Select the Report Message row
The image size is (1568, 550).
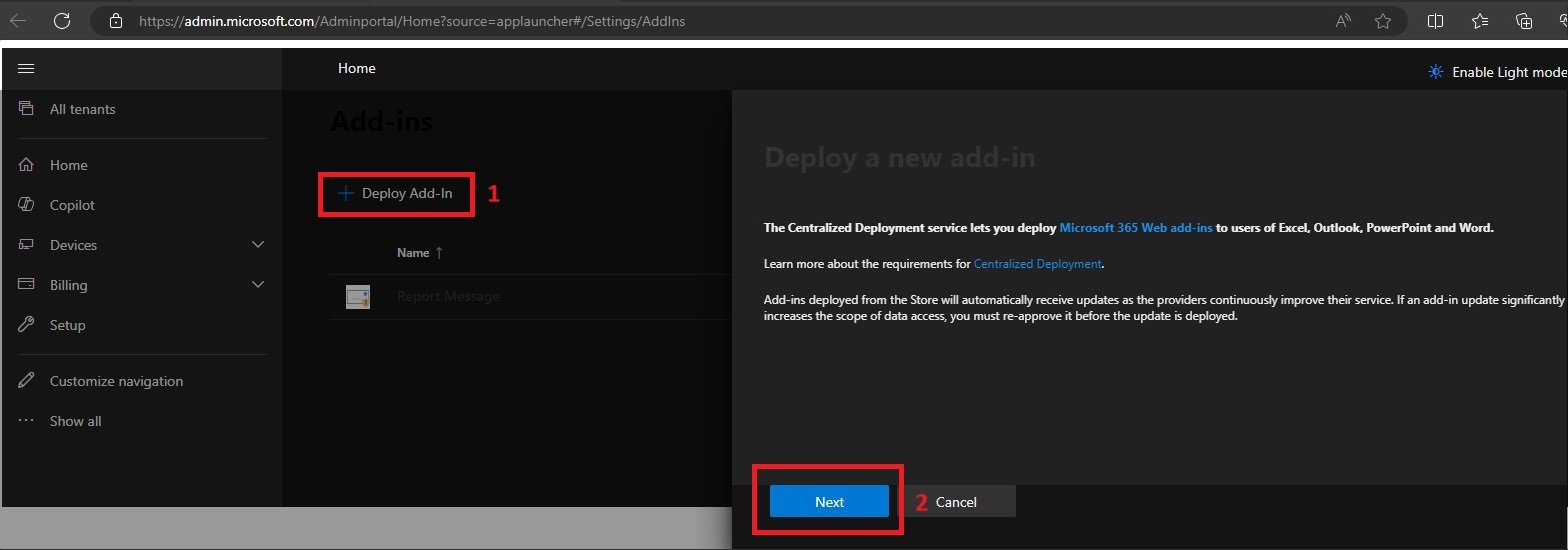[x=531, y=297]
